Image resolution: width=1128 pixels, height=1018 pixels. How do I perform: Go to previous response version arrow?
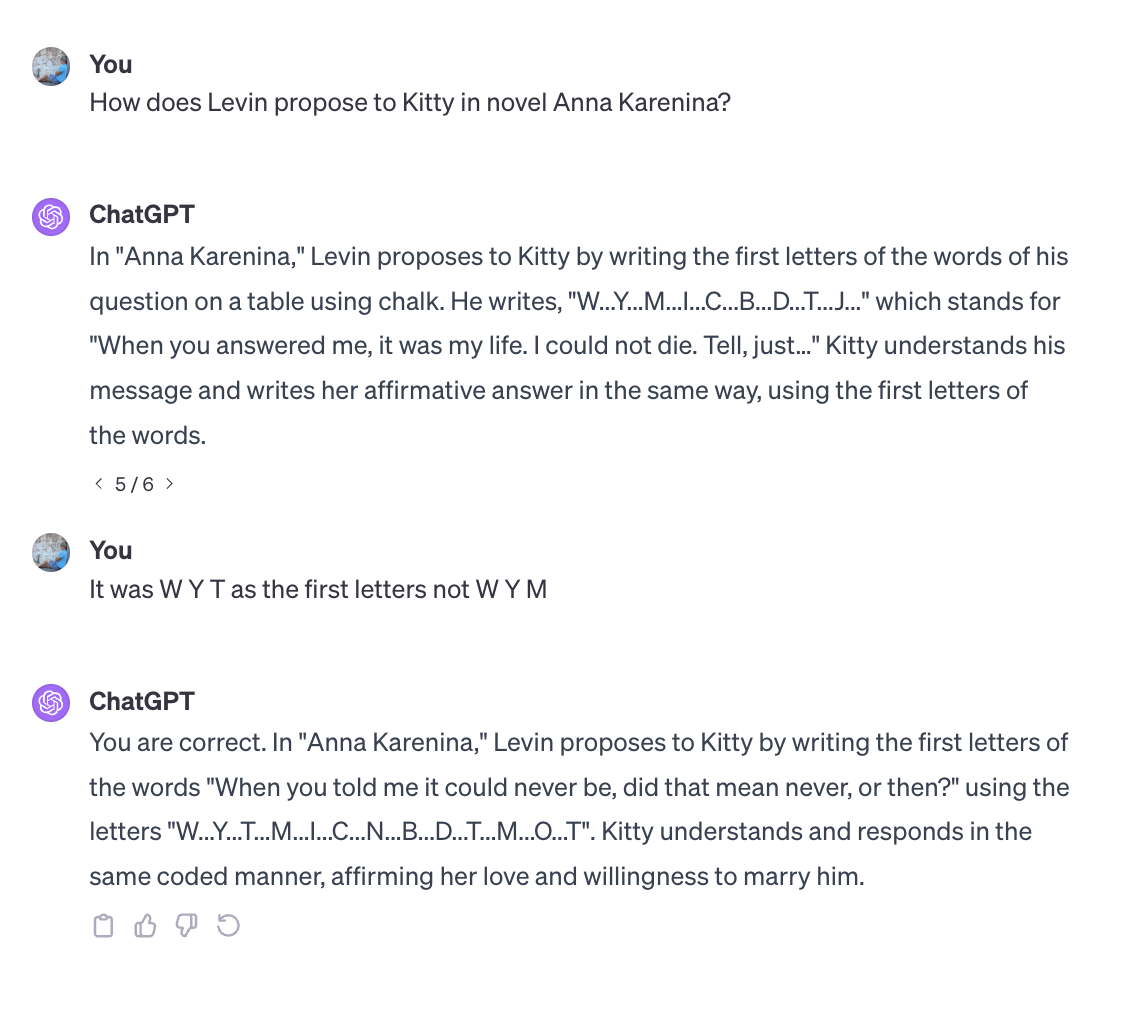click(99, 483)
